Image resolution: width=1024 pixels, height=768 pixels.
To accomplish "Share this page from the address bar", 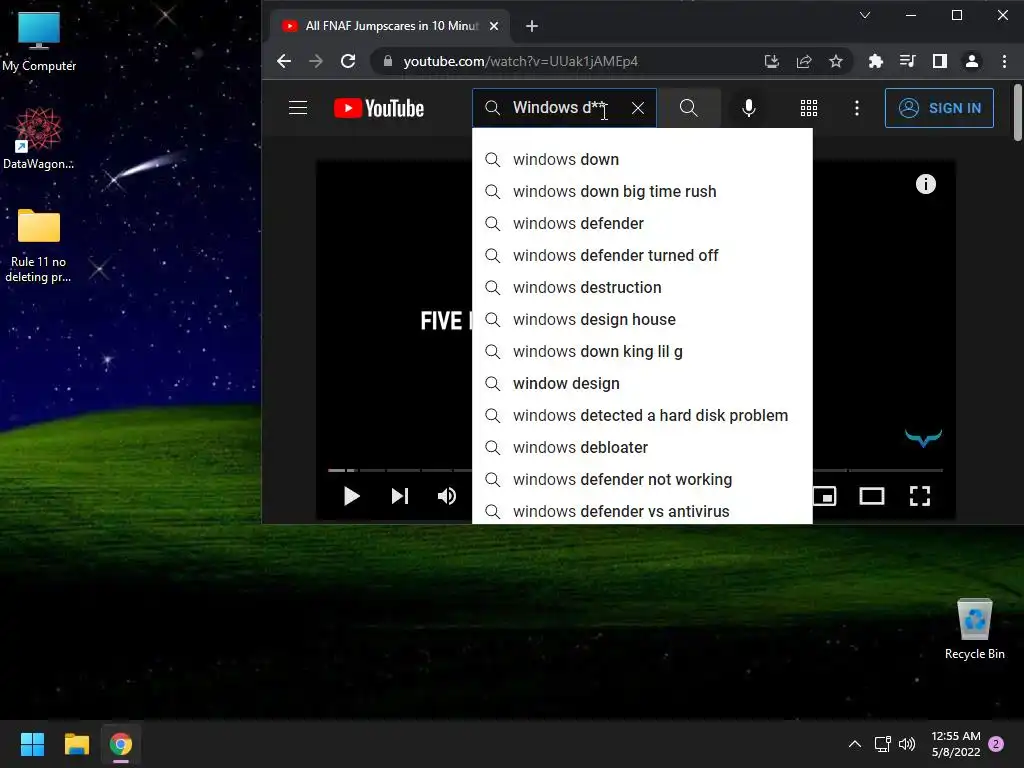I will tap(804, 61).
